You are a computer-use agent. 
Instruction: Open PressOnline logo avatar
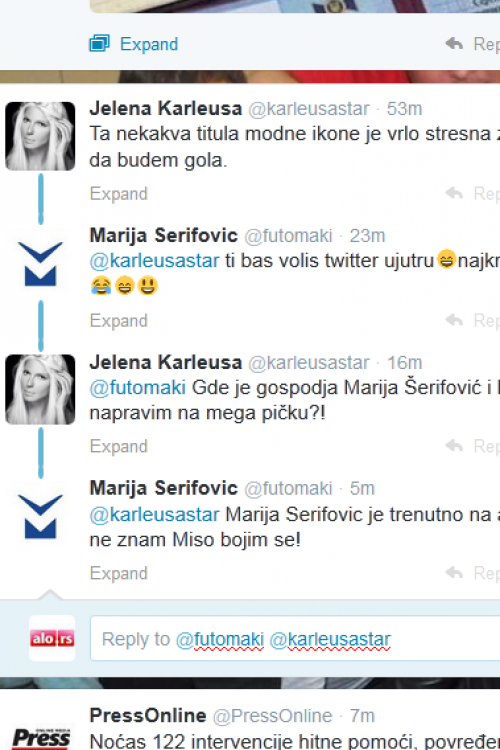pyautogui.click(x=40, y=737)
